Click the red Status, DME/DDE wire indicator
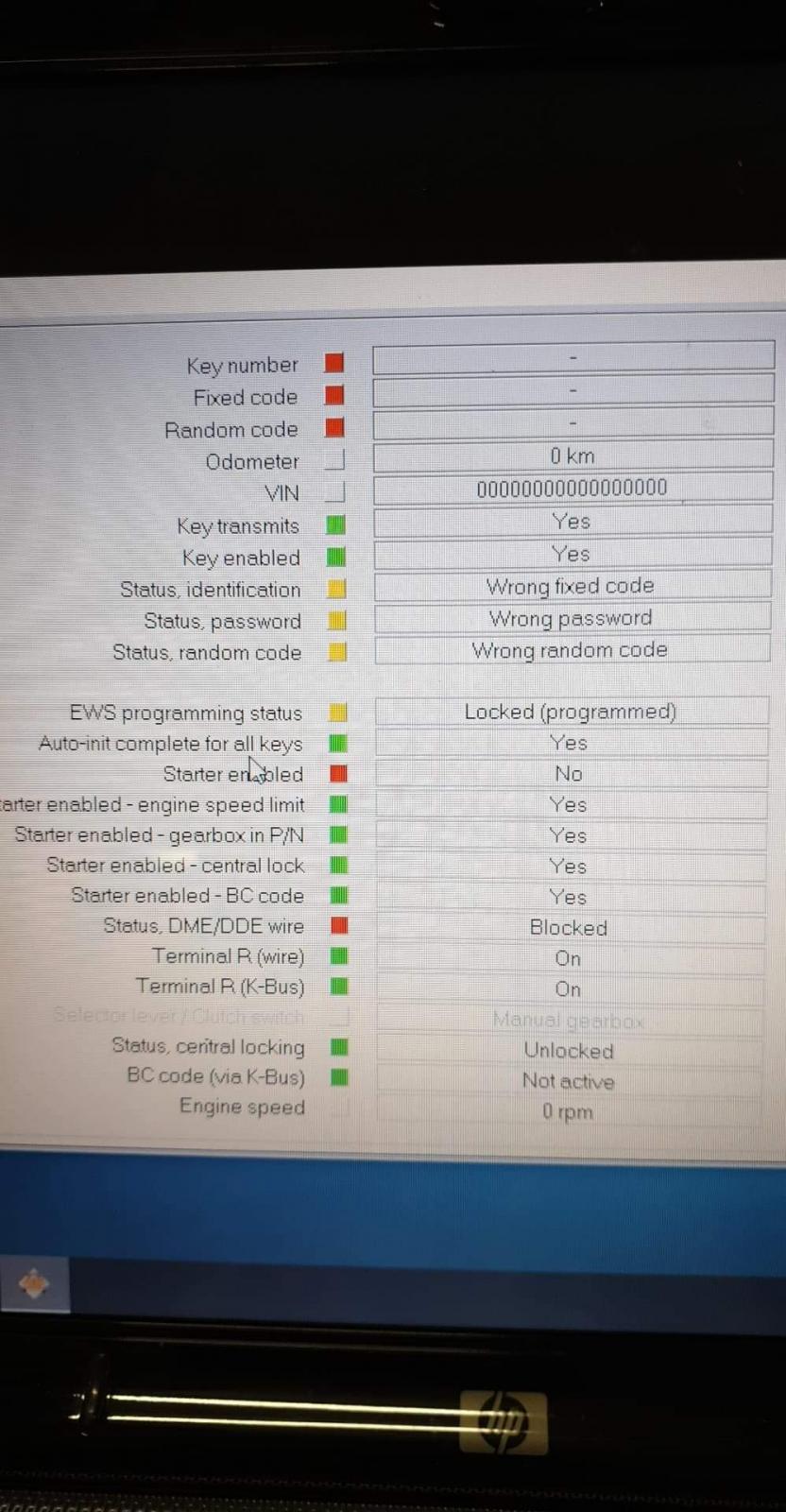The image size is (786, 1512). pyautogui.click(x=339, y=925)
